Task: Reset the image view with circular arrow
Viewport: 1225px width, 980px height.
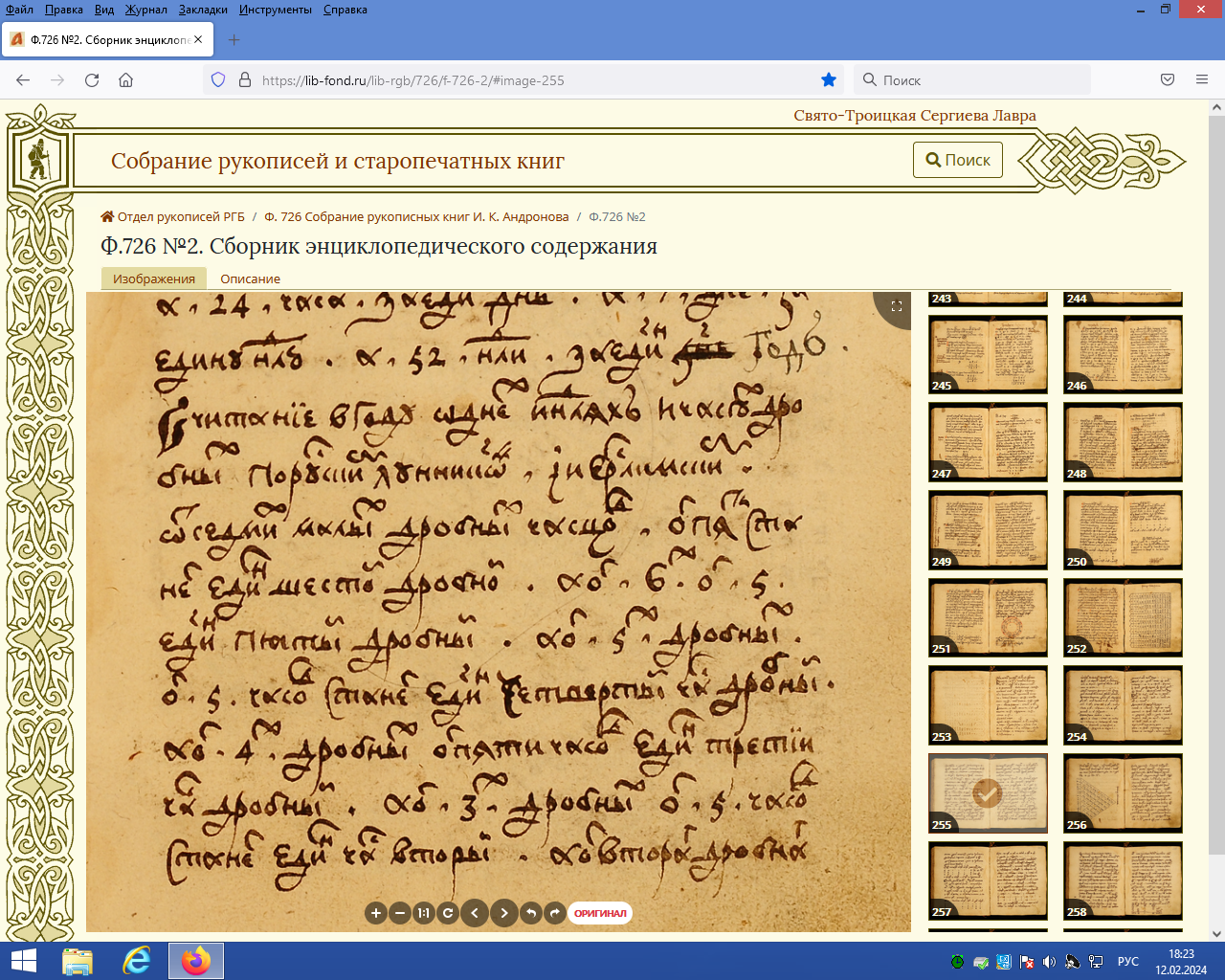Action: pyautogui.click(x=447, y=913)
